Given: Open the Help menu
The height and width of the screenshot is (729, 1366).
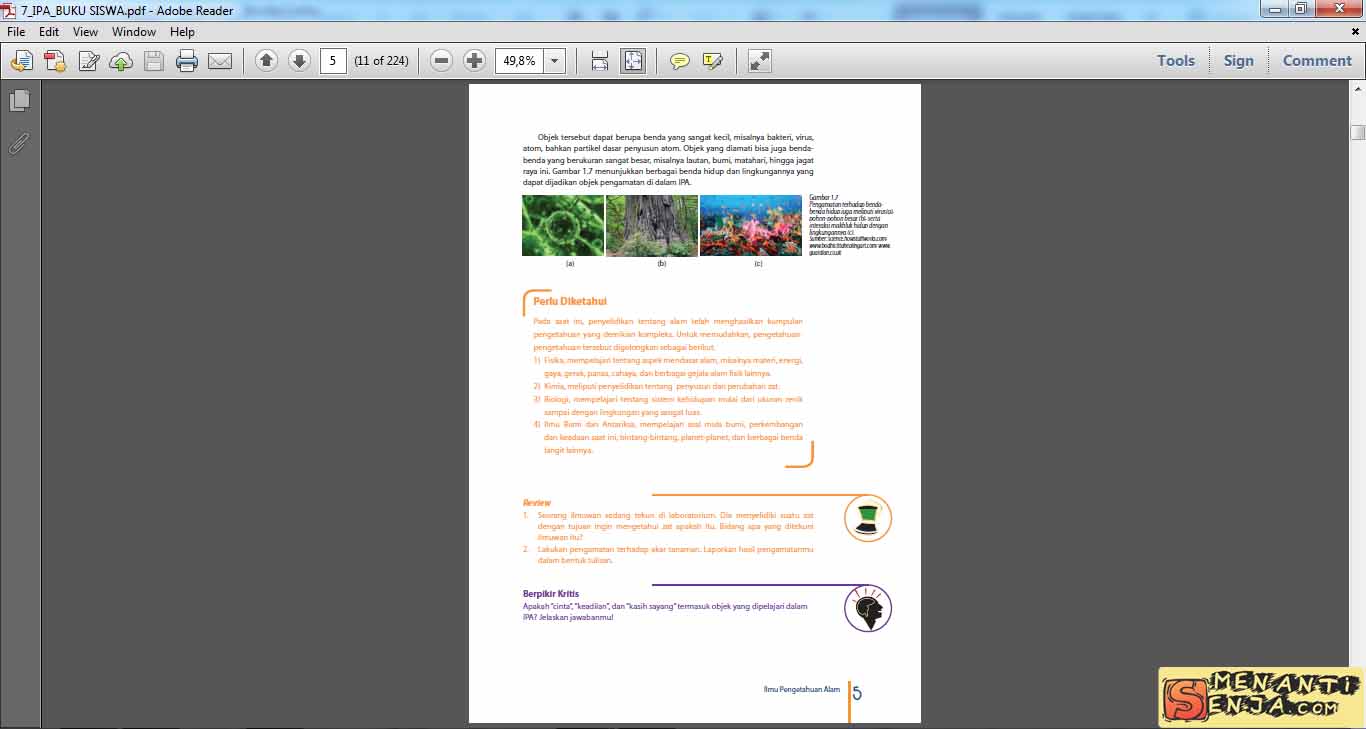Looking at the screenshot, I should click(182, 32).
